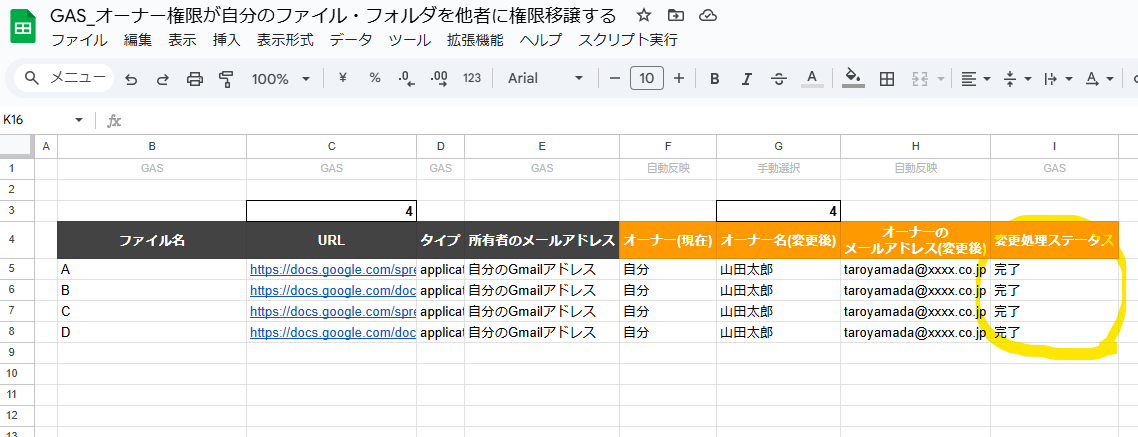Screen dimensions: 1138x437
Task: Select the 変更処理ステータス header cell
Action: tap(1054, 240)
